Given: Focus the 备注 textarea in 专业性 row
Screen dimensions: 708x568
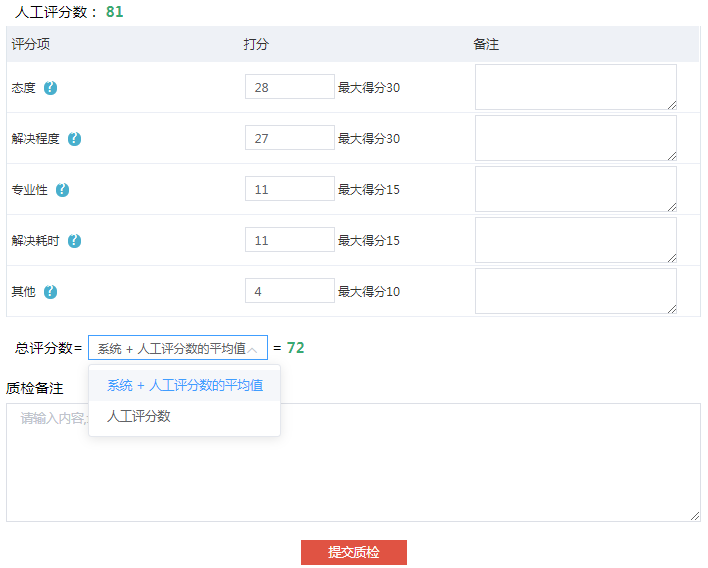Looking at the screenshot, I should click(x=575, y=189).
